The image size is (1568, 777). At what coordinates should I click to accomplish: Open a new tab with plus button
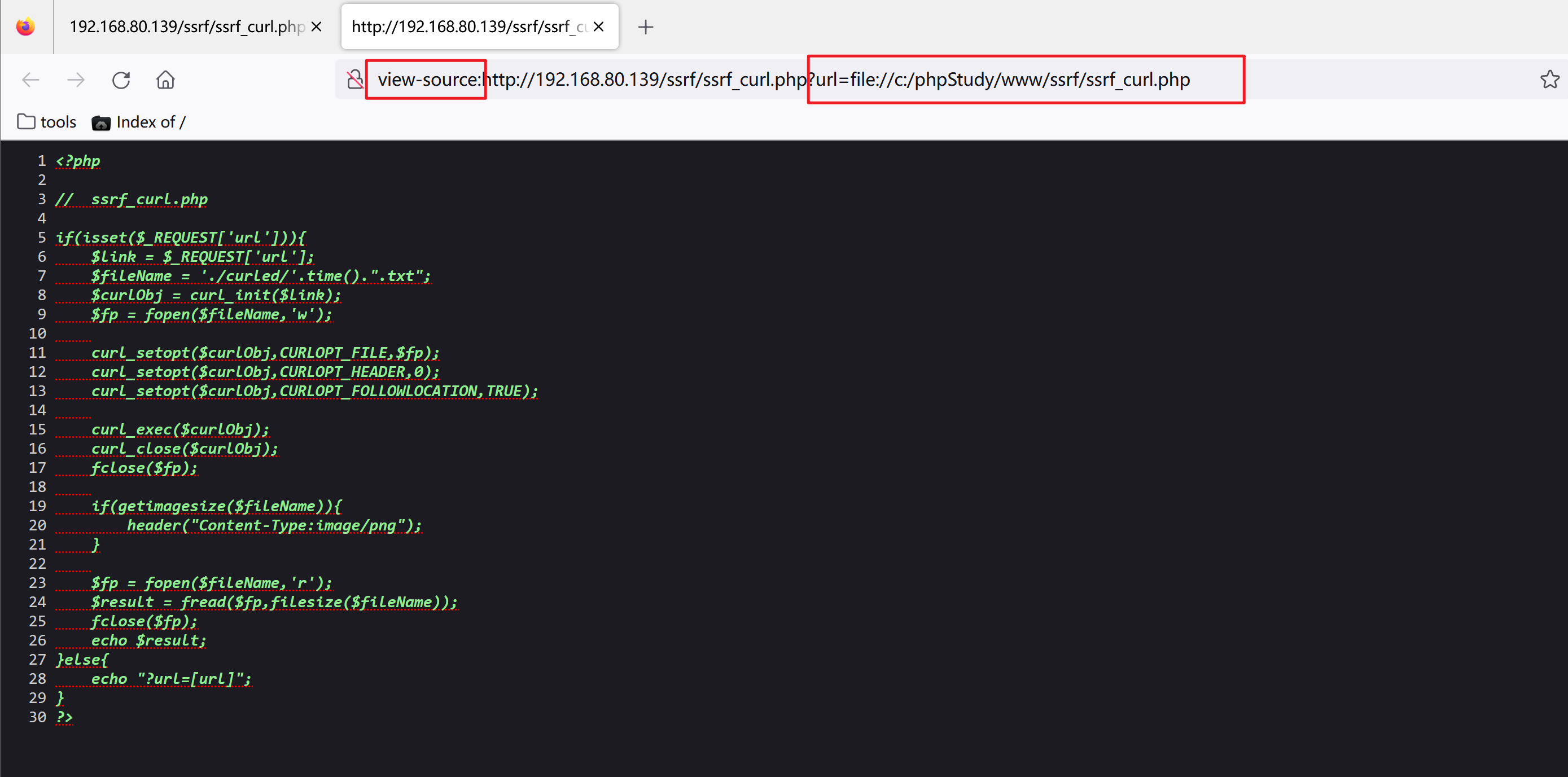tap(645, 27)
